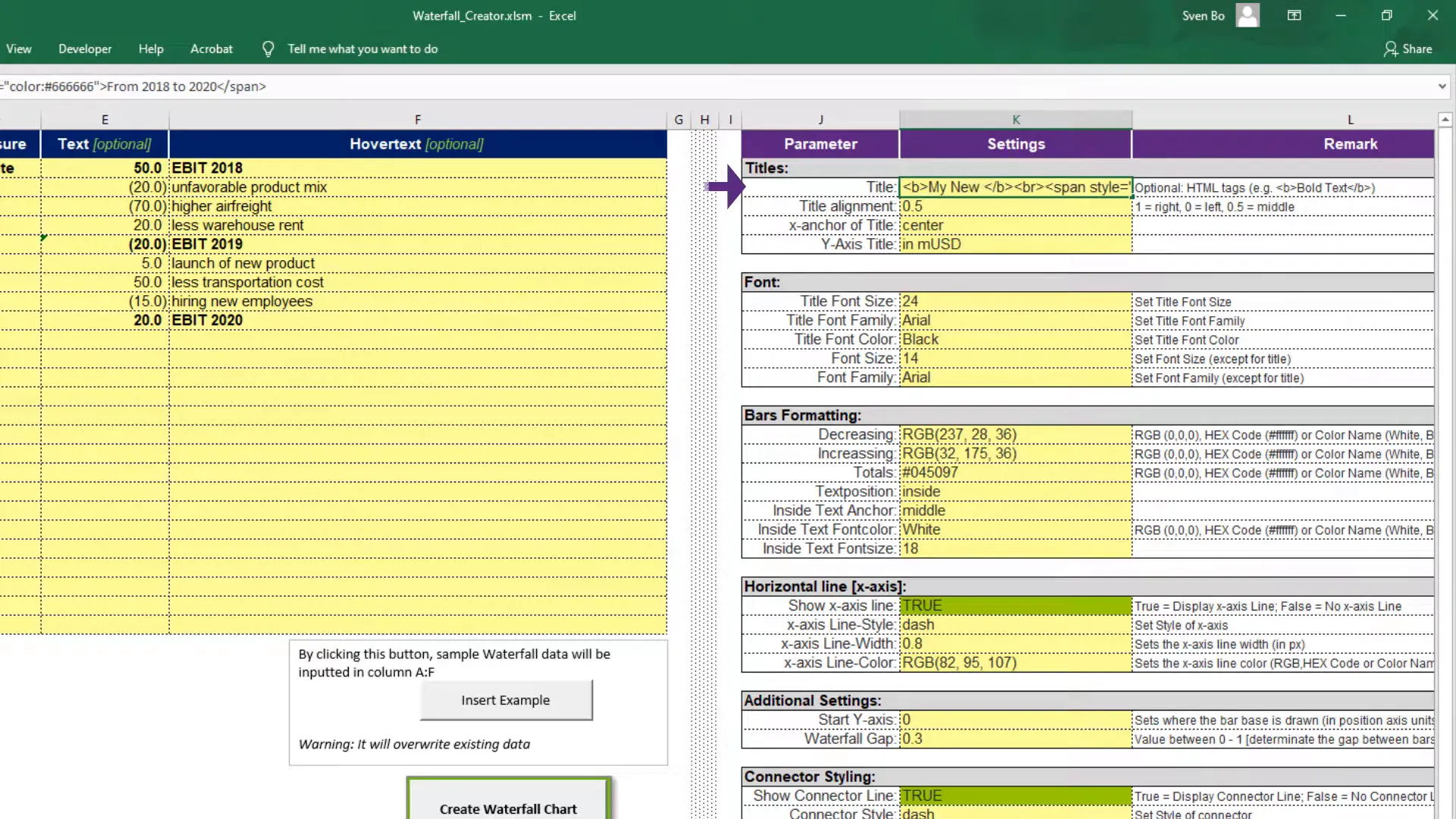Switch to the View ribbon tab
The image size is (1456, 819).
(x=19, y=49)
